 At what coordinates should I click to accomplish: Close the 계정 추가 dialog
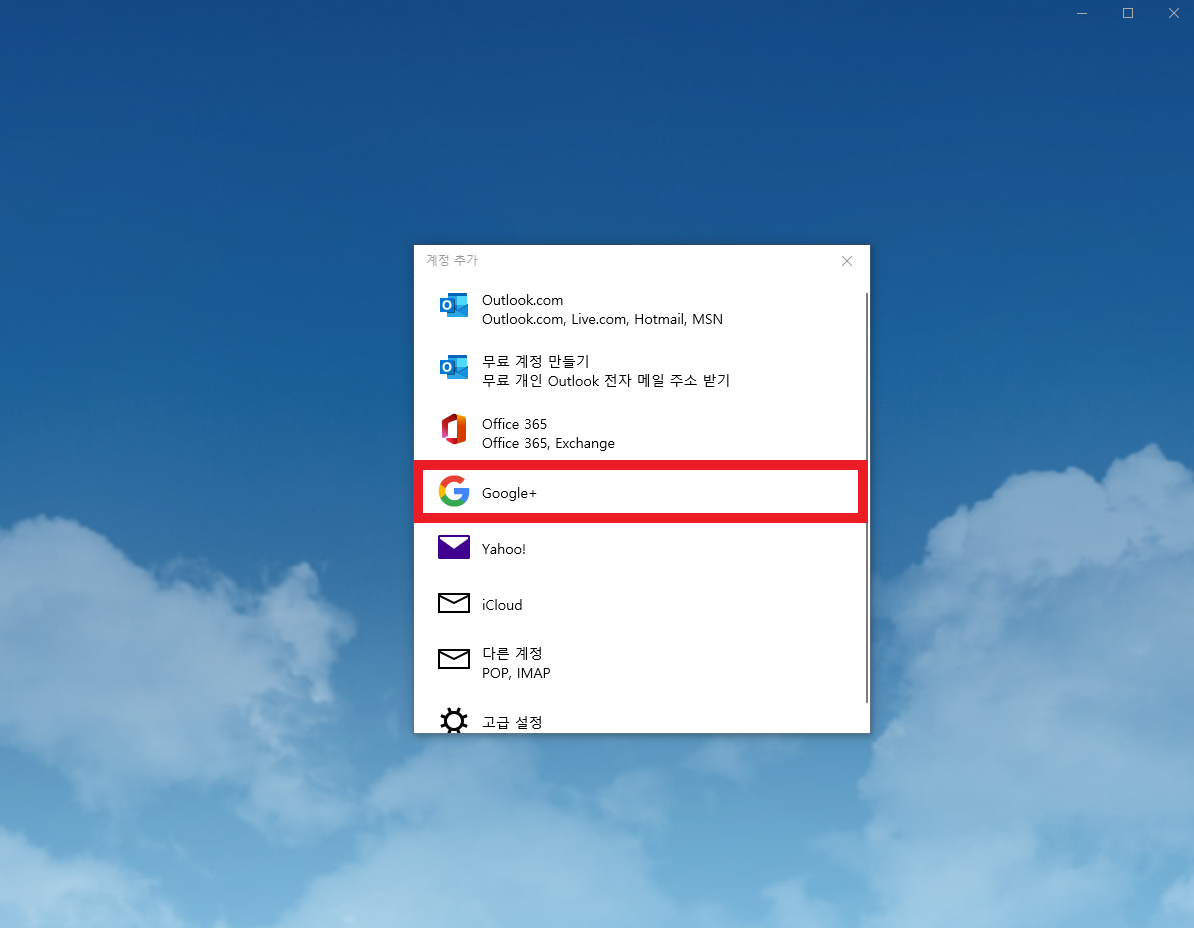847,261
